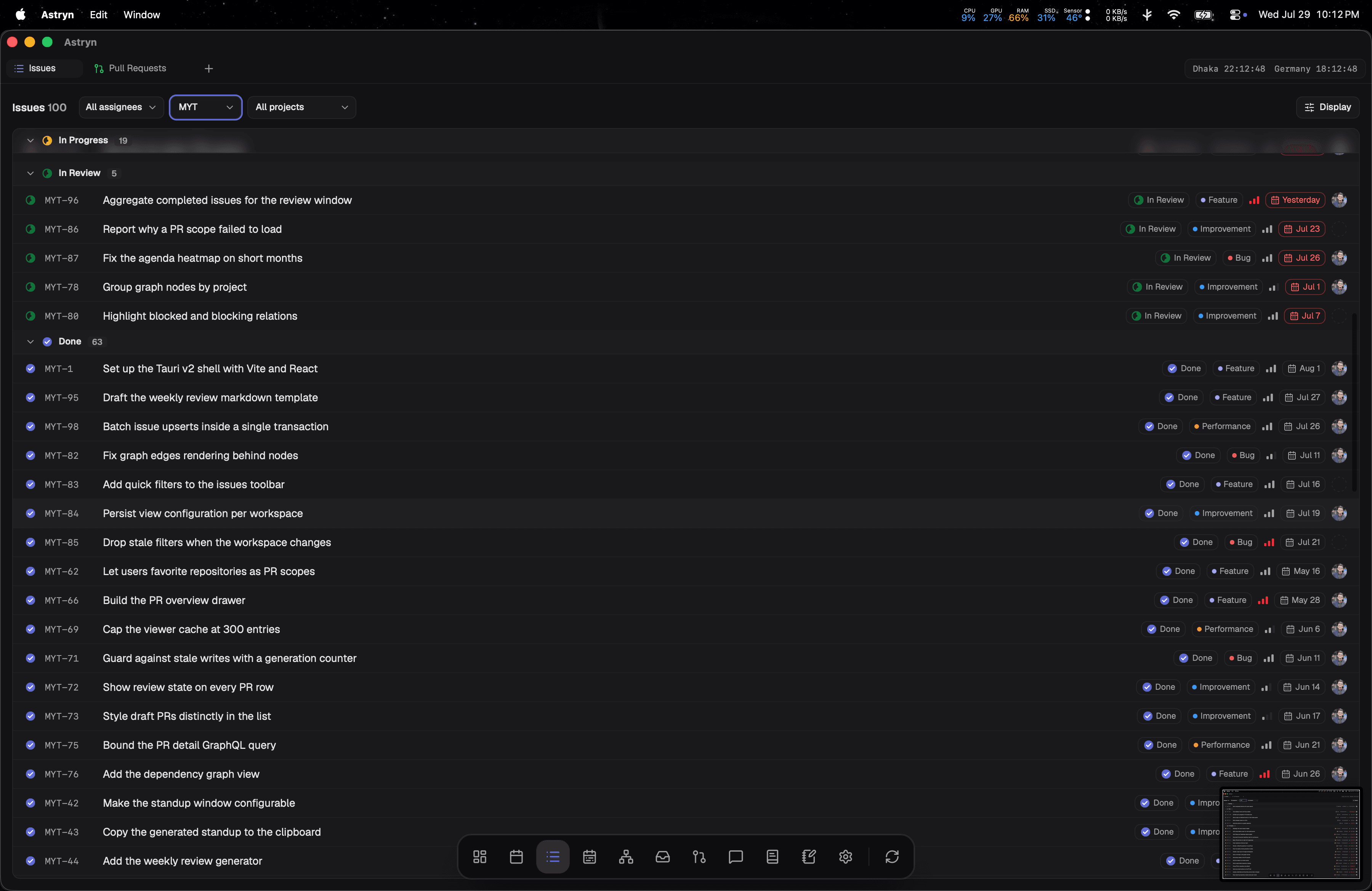The image size is (1372, 891).
Task: Open the inbox tray icon in the dock
Action: pyautogui.click(x=663, y=857)
